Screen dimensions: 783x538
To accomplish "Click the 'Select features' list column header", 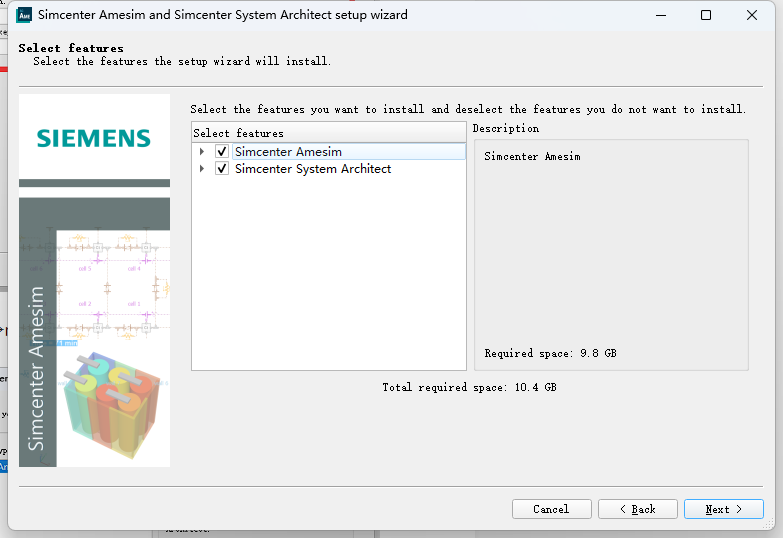I will (x=329, y=133).
